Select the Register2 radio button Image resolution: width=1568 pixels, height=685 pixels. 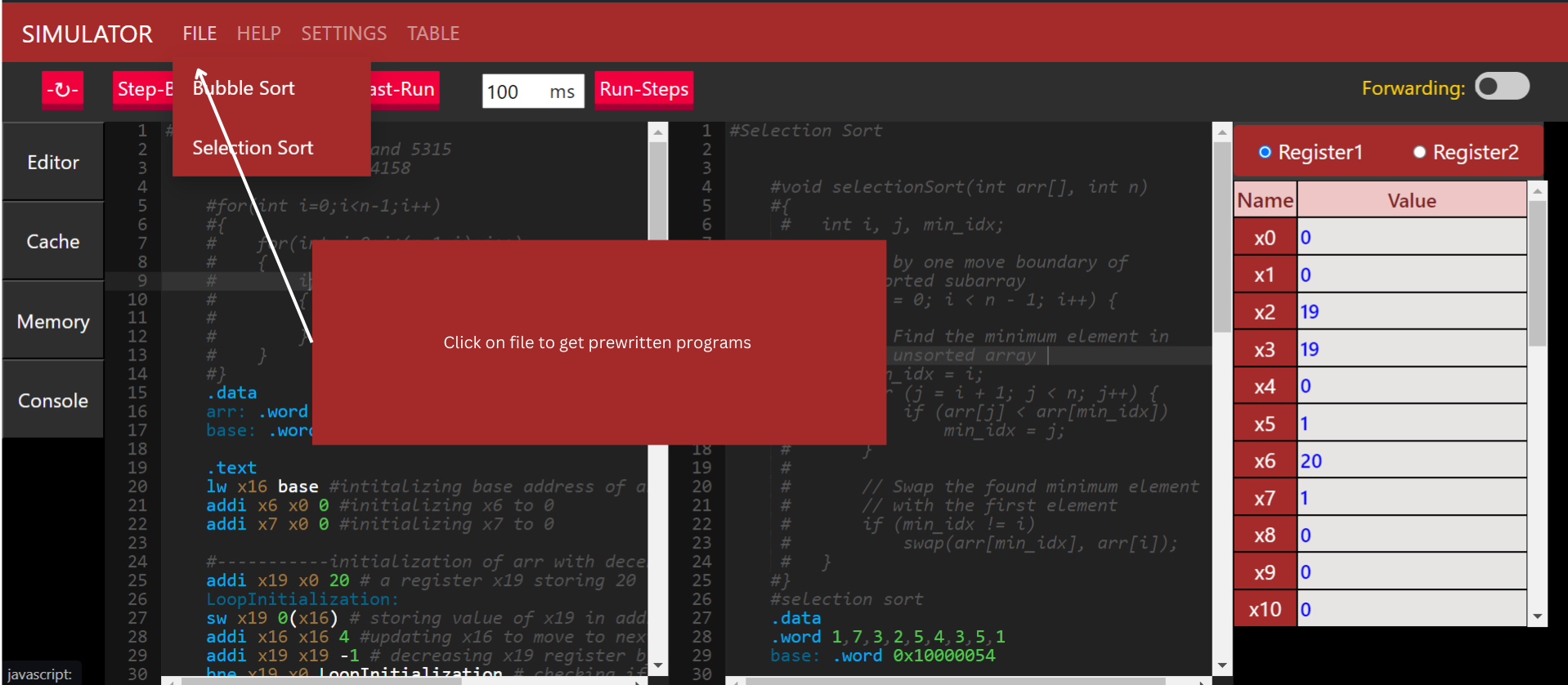pos(1419,152)
